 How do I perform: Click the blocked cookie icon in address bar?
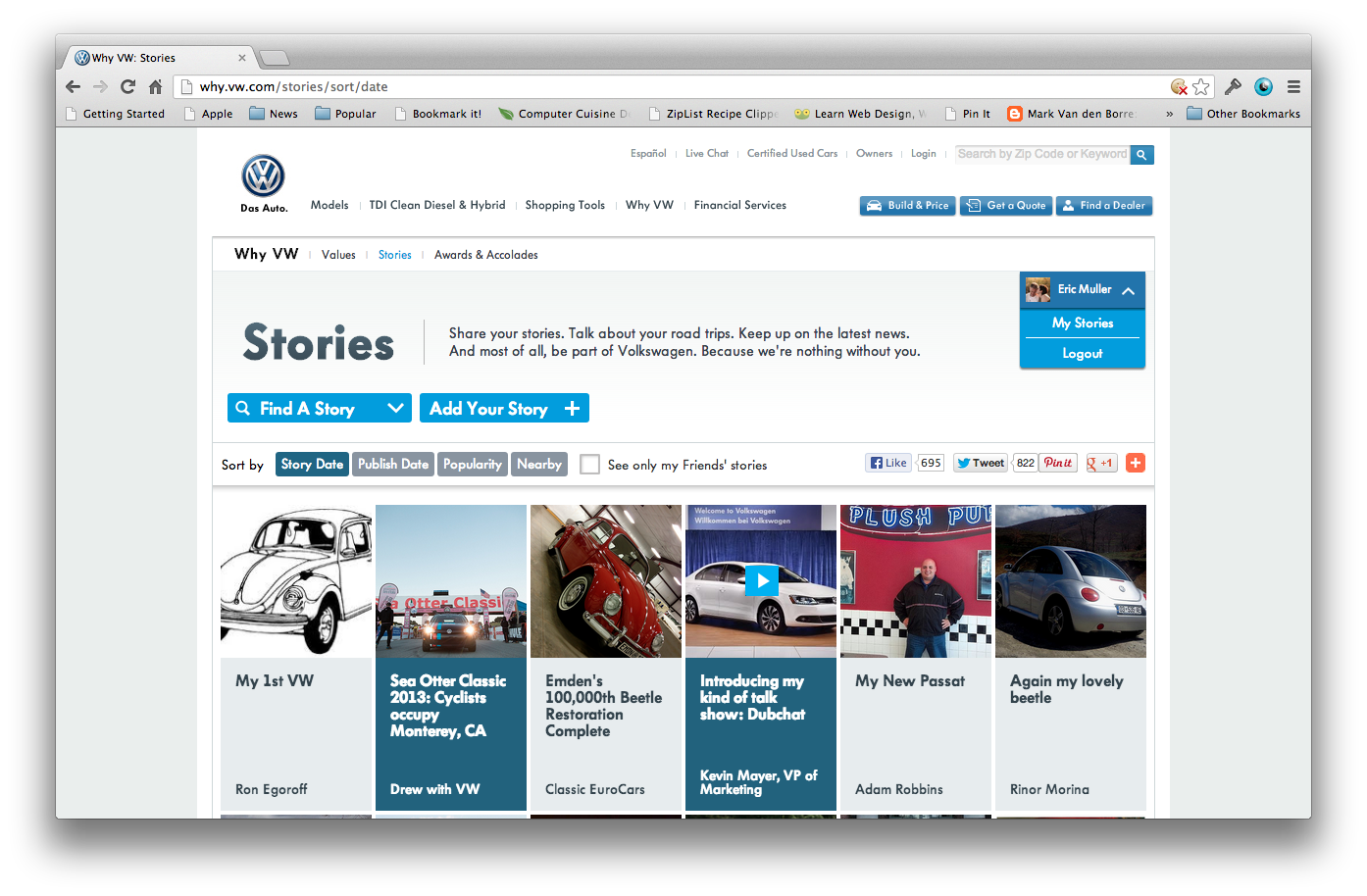point(1179,86)
